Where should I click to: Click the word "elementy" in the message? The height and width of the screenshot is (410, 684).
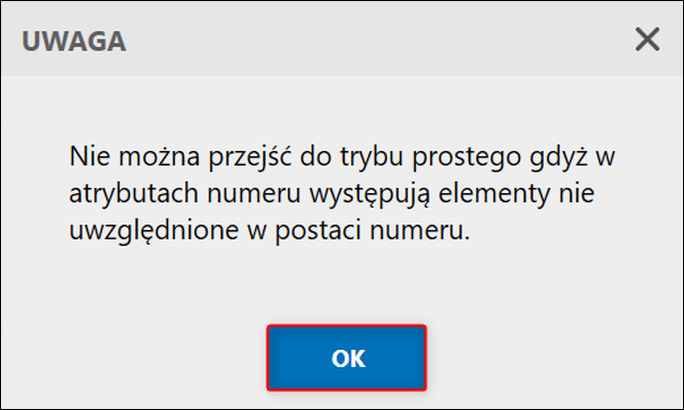click(x=494, y=195)
